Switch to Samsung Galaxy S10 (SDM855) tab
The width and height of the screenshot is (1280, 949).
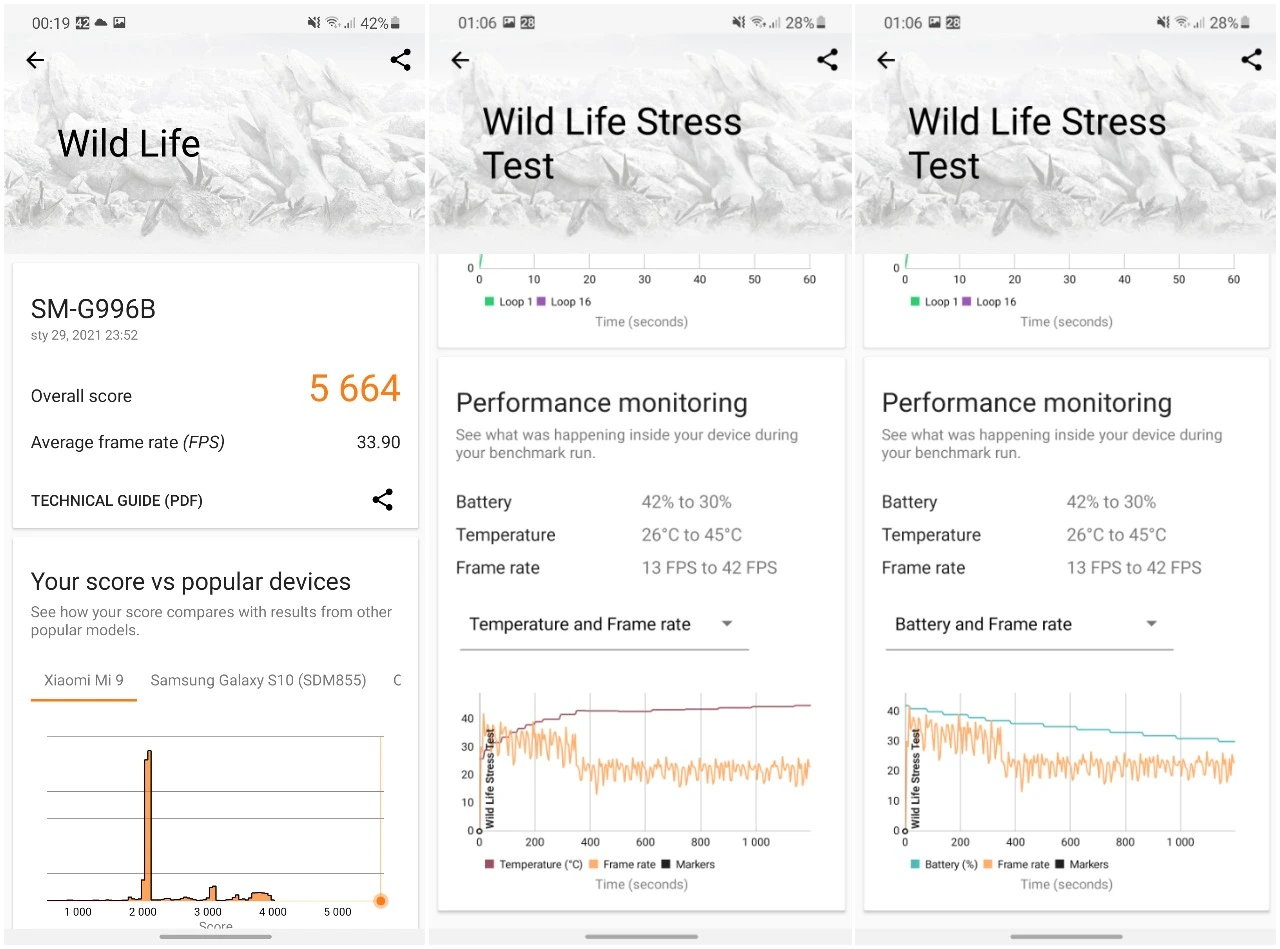258,680
